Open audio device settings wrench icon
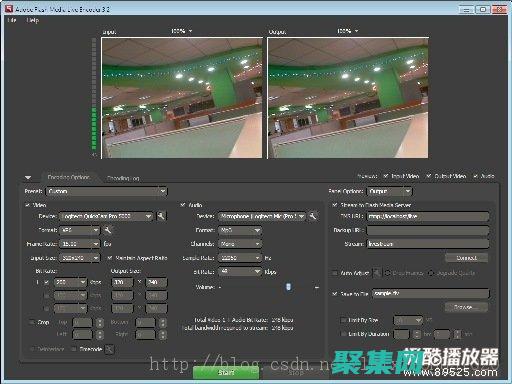This screenshot has height=384, width=512. [313, 216]
